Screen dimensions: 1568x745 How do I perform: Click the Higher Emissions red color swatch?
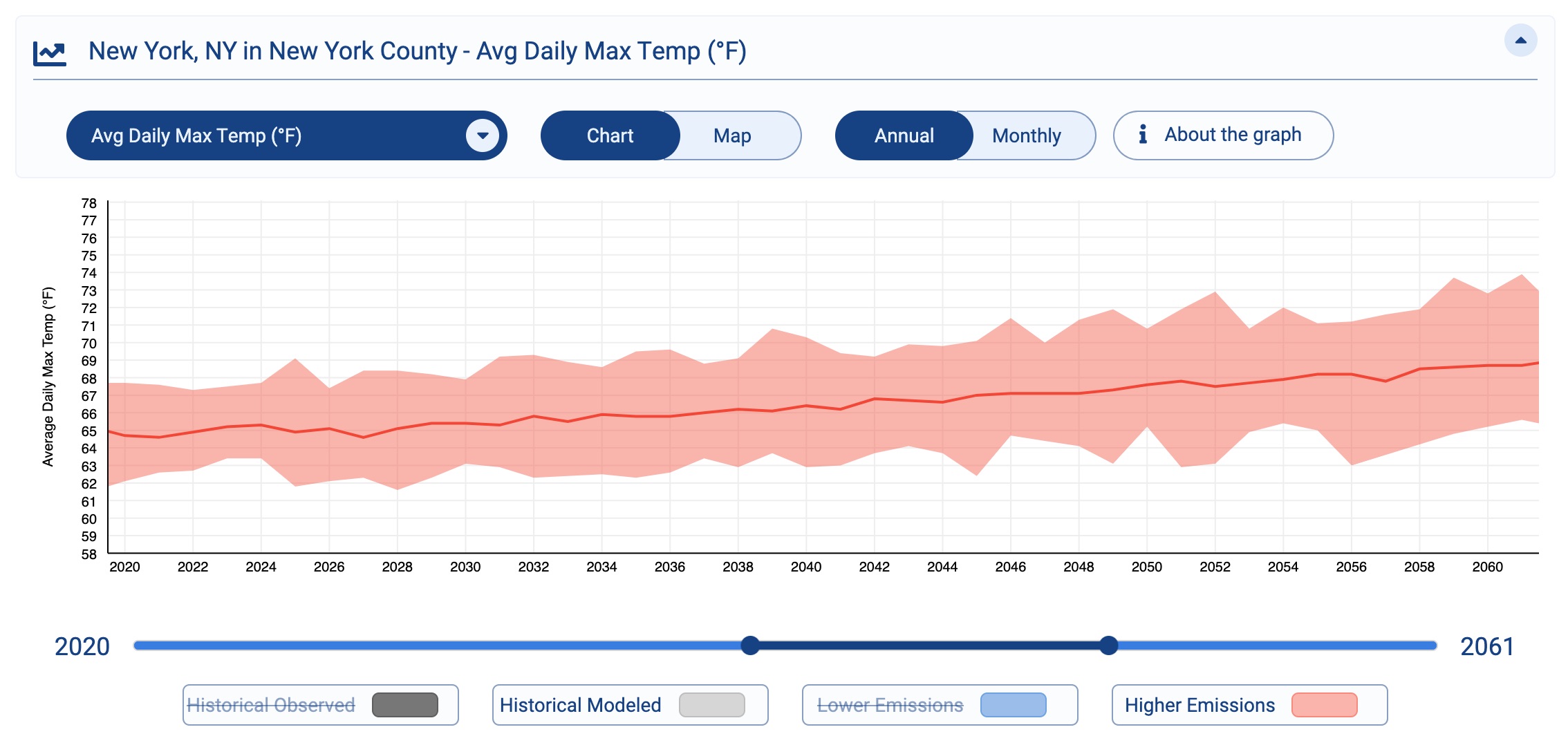tap(1325, 705)
